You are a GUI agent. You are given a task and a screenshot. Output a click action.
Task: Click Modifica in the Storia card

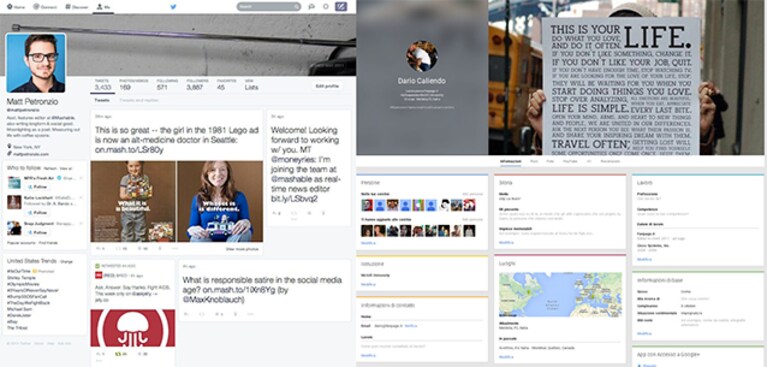pos(506,243)
